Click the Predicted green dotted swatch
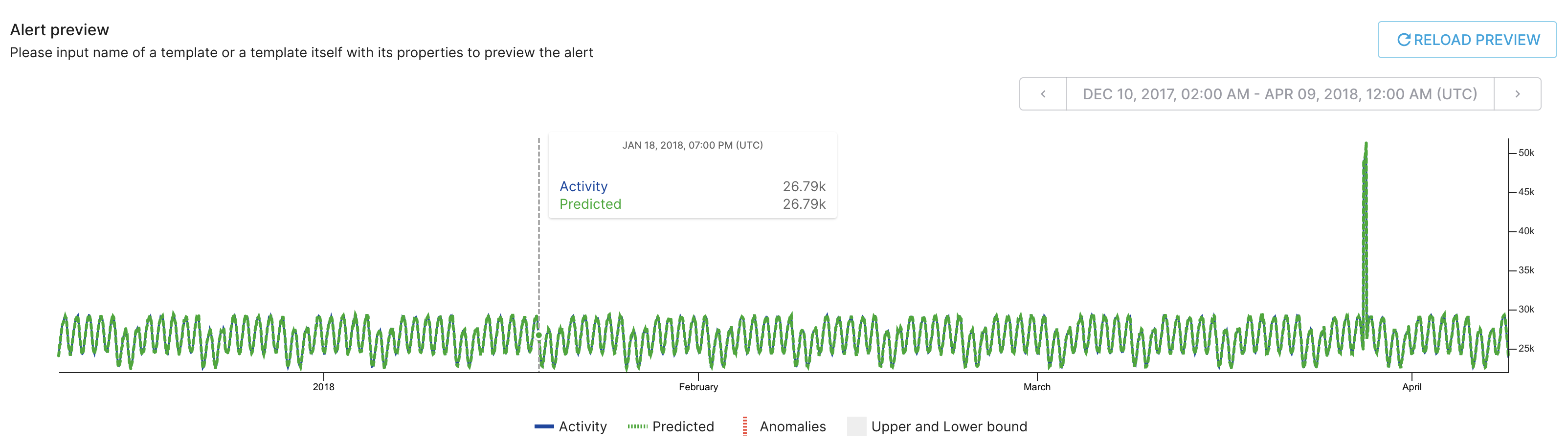Screen dimensions: 1568x446 (x=637, y=426)
